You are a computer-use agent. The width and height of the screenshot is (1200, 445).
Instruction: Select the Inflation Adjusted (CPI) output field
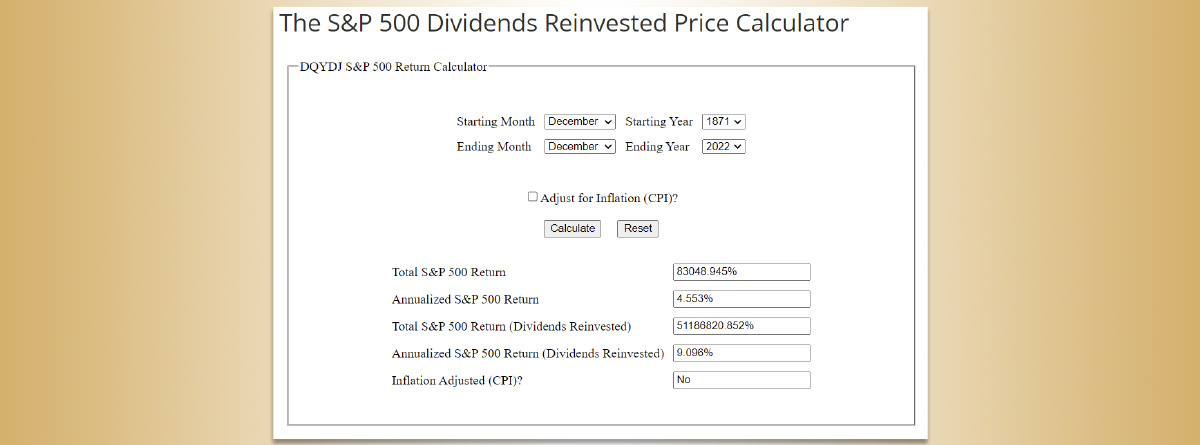(x=742, y=380)
